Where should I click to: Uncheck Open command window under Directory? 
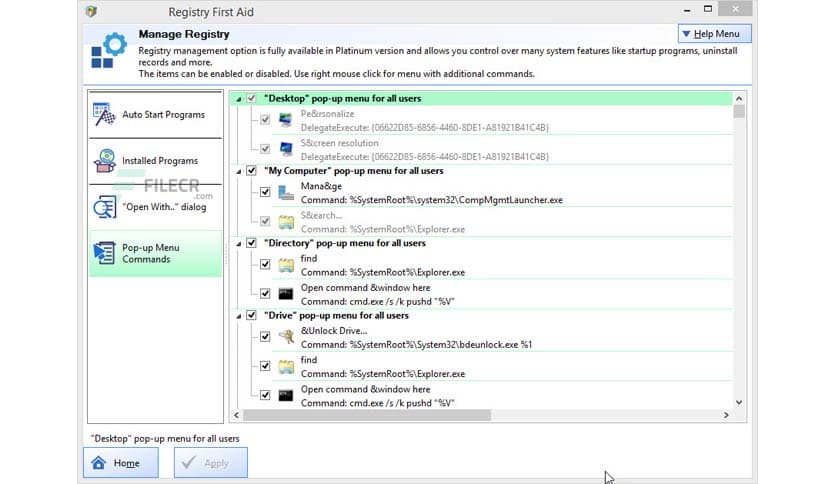[265, 294]
